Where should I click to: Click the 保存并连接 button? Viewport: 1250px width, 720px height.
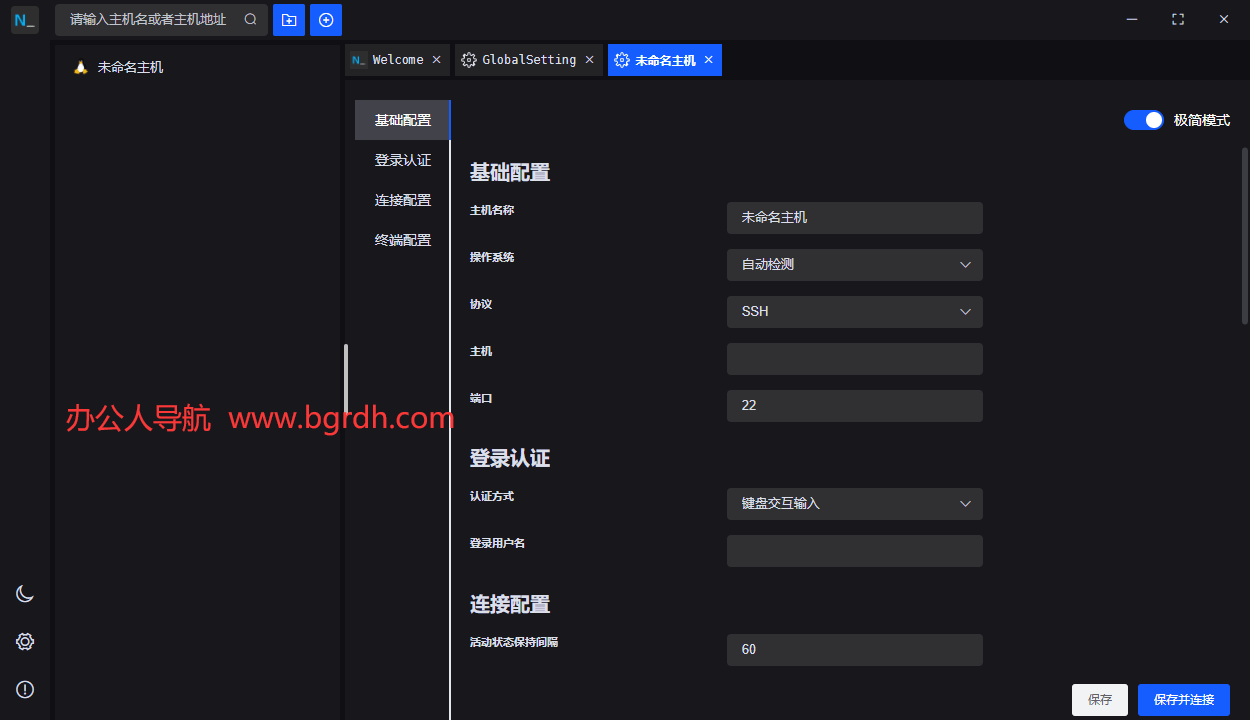point(1183,699)
